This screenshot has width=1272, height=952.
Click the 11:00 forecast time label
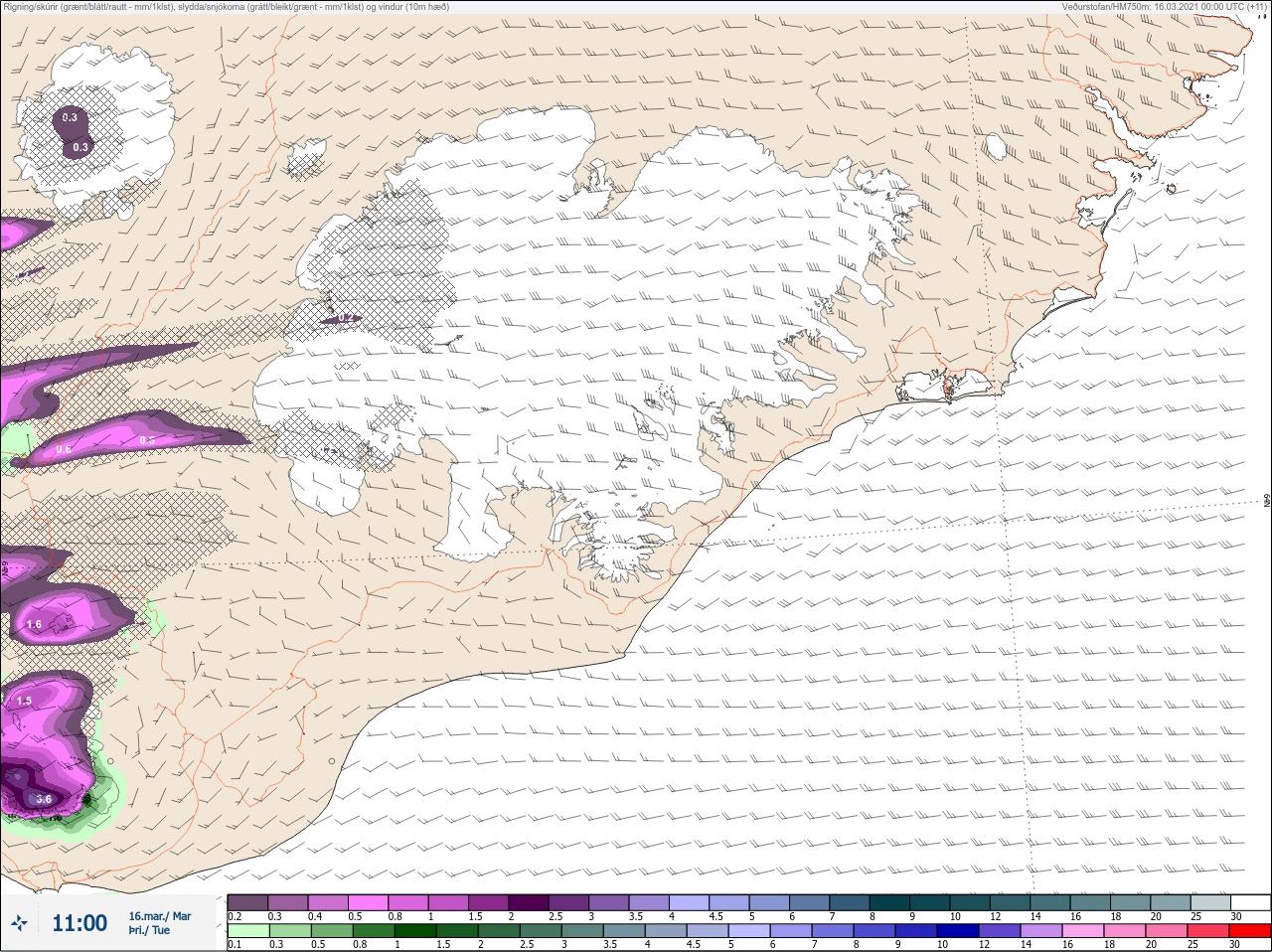(79, 923)
